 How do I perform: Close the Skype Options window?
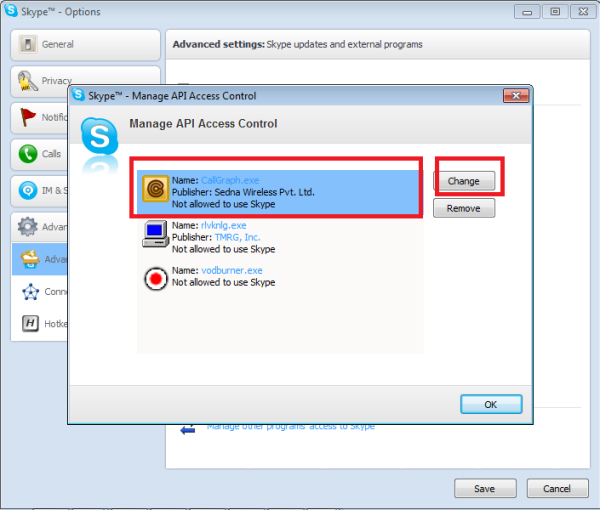coord(583,11)
